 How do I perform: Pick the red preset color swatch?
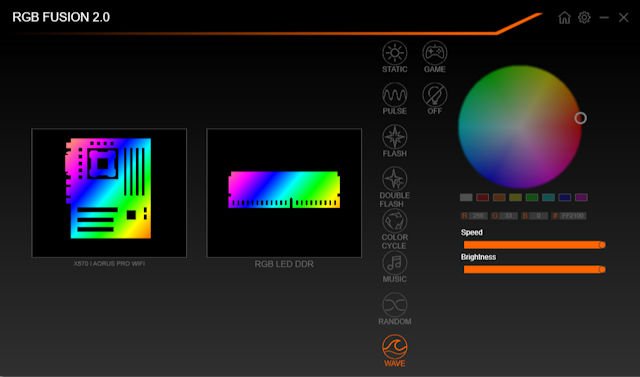tap(482, 197)
